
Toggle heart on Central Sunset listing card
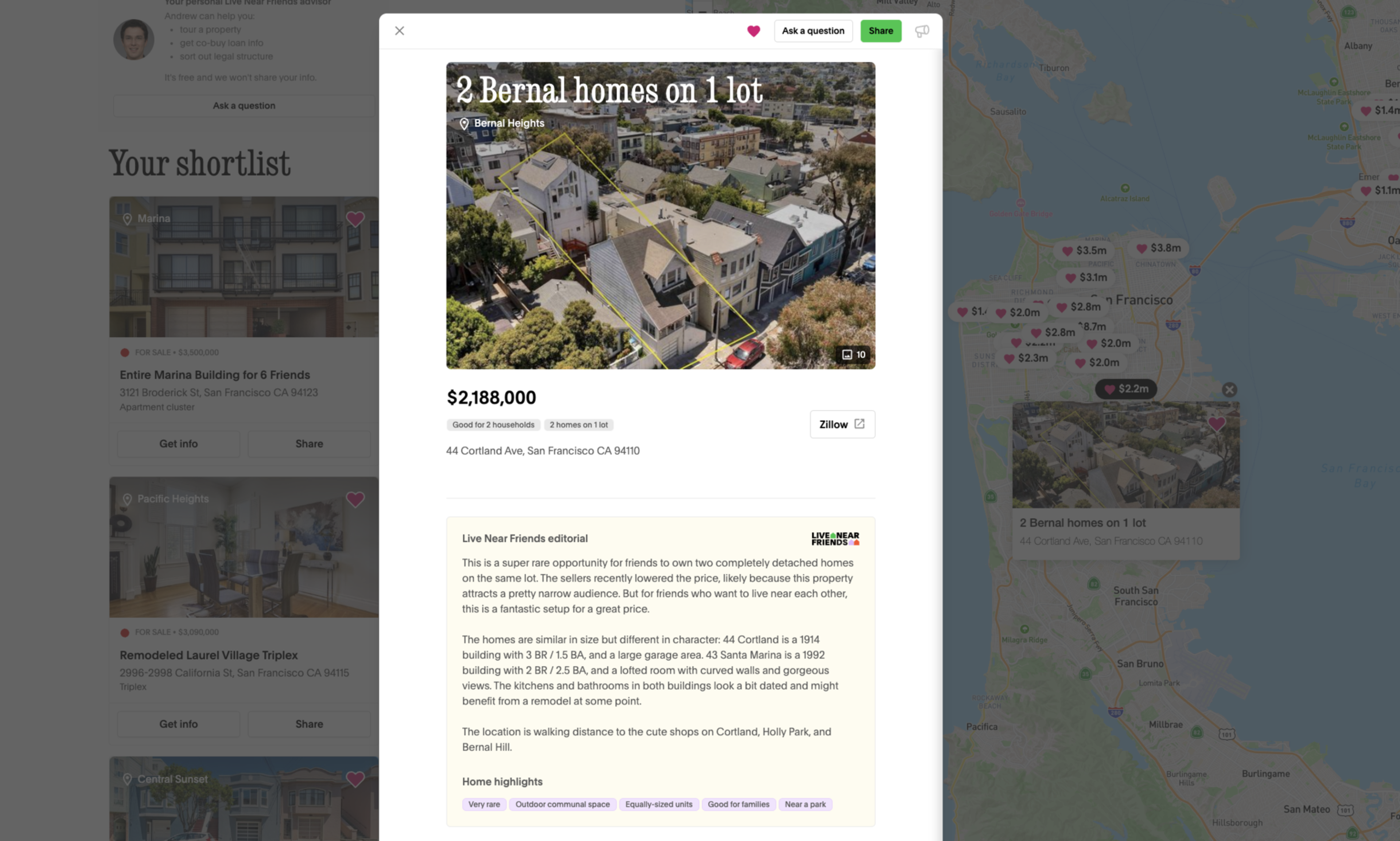(x=355, y=779)
